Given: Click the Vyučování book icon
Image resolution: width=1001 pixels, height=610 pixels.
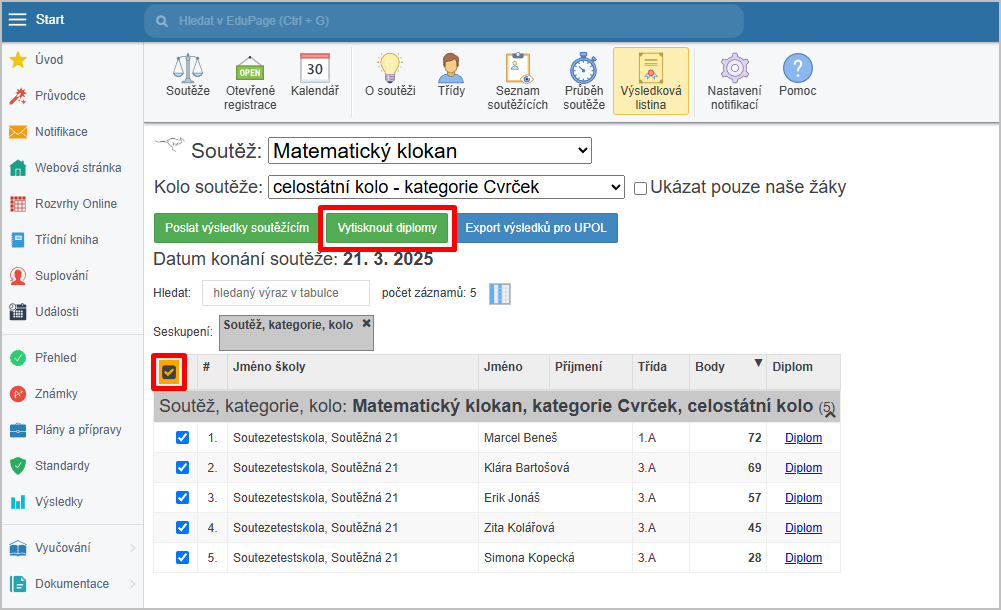Looking at the screenshot, I should pyautogui.click(x=18, y=548).
